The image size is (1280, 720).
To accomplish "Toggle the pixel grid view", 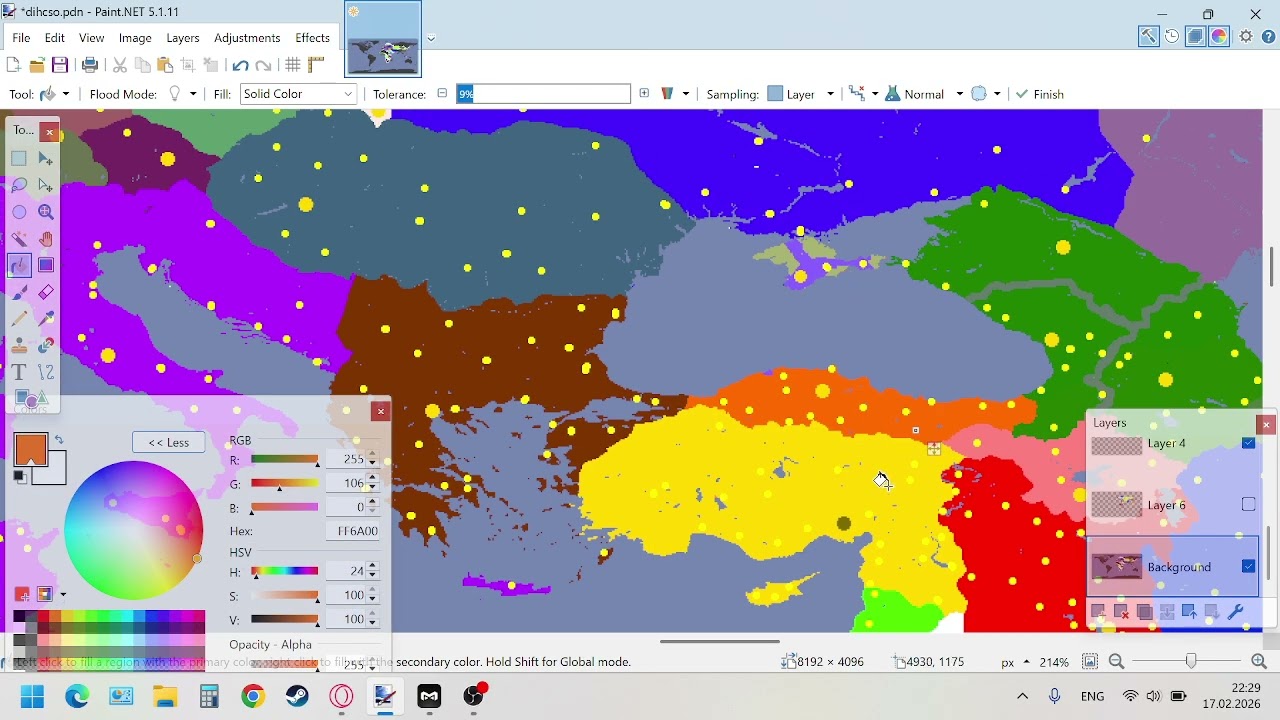I will click(x=293, y=65).
